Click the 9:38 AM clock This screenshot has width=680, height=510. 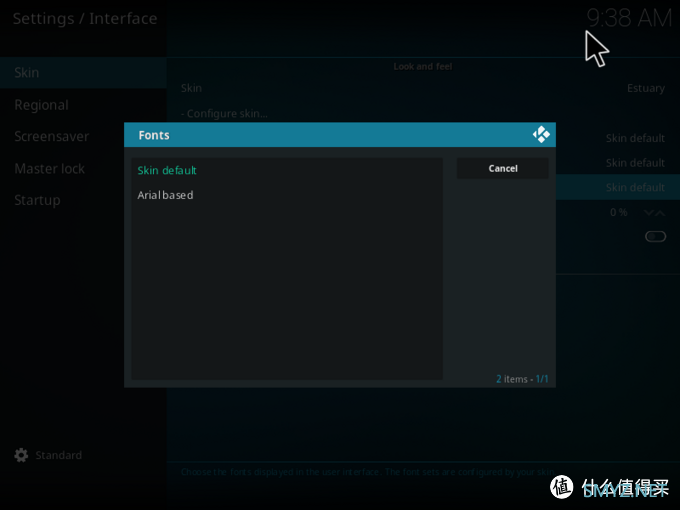coord(629,18)
